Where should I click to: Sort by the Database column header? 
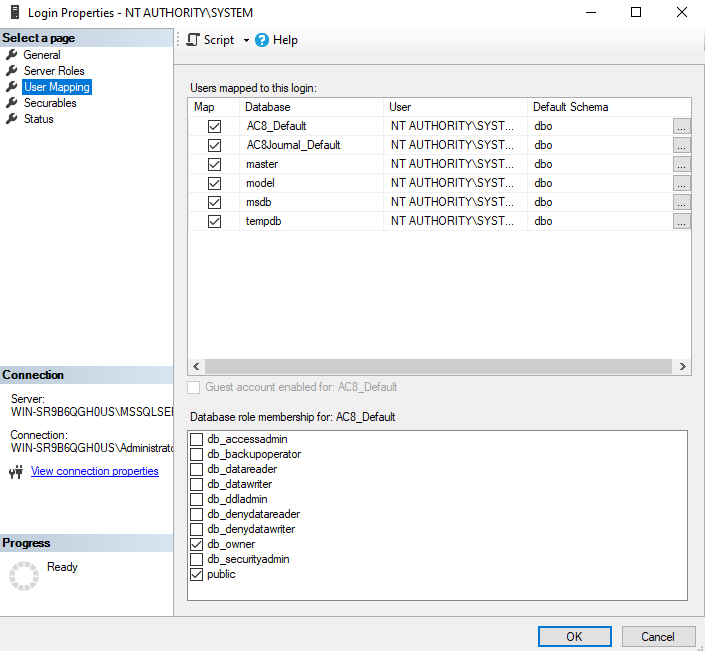(x=311, y=107)
